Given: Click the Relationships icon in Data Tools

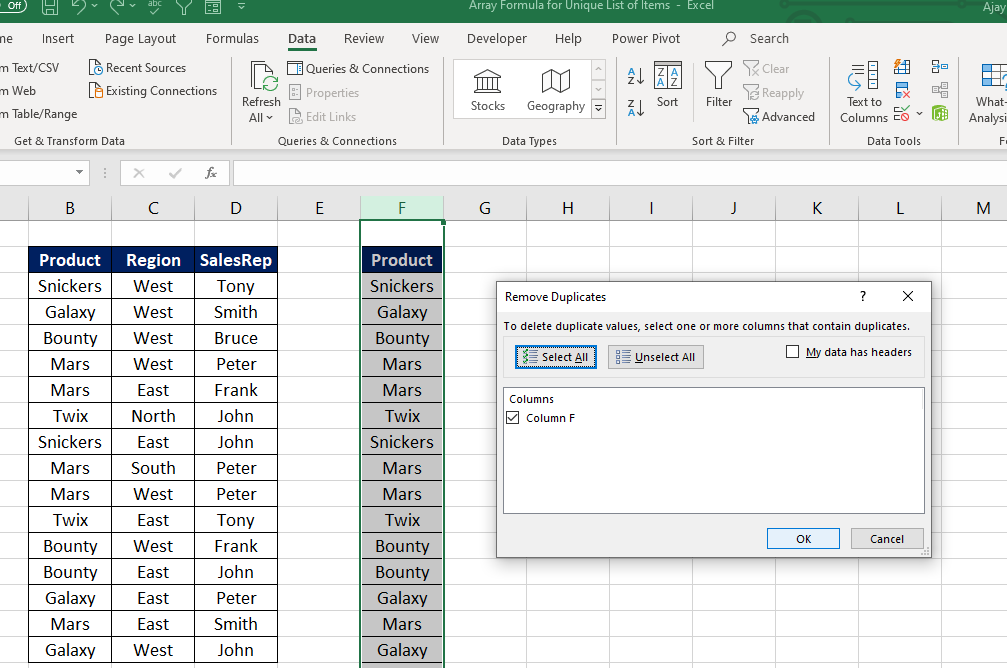Looking at the screenshot, I should 940,90.
